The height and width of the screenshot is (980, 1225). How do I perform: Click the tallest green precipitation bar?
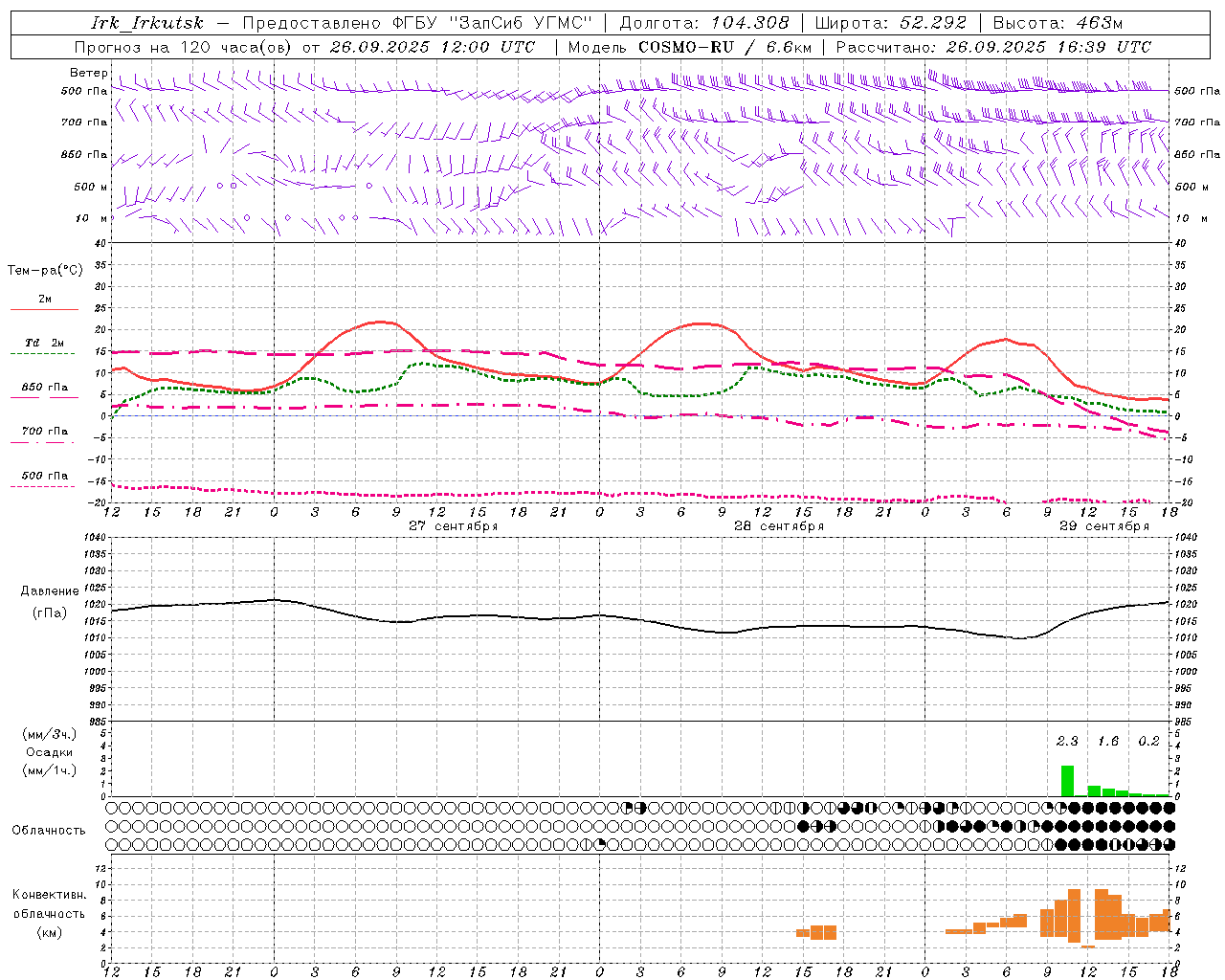(x=1067, y=781)
